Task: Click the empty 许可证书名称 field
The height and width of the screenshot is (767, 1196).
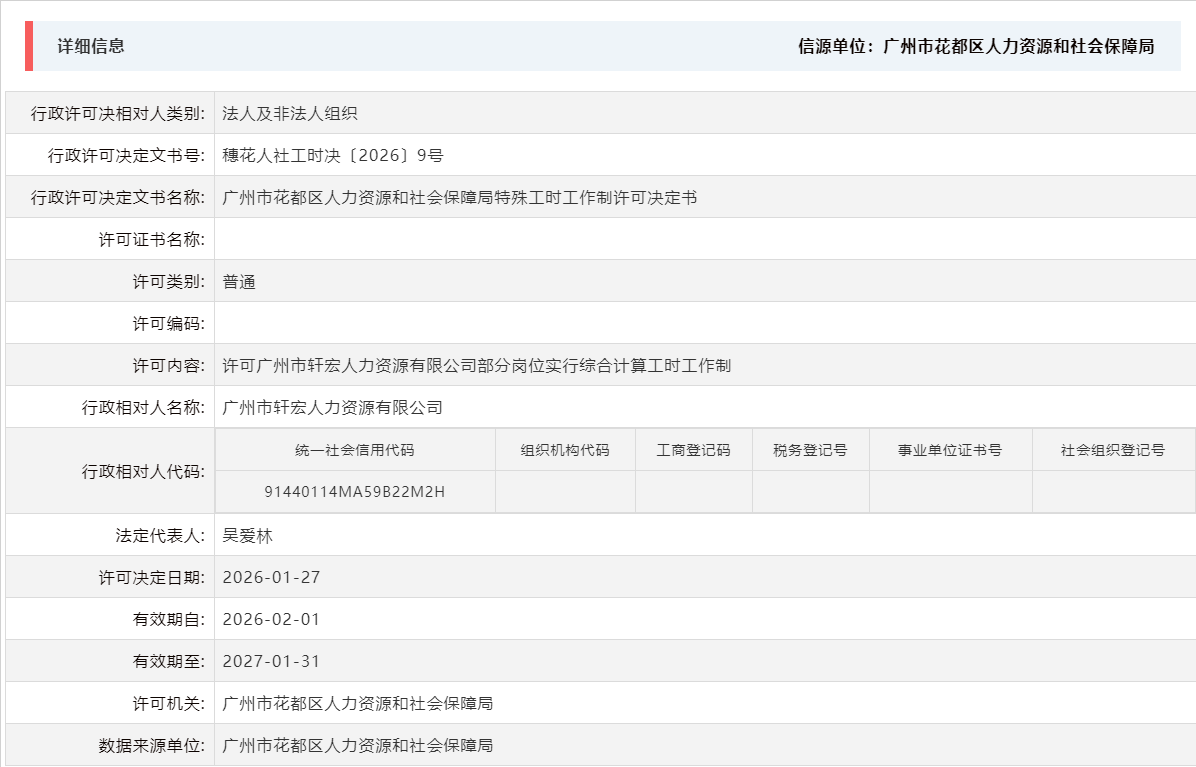Action: point(400,238)
